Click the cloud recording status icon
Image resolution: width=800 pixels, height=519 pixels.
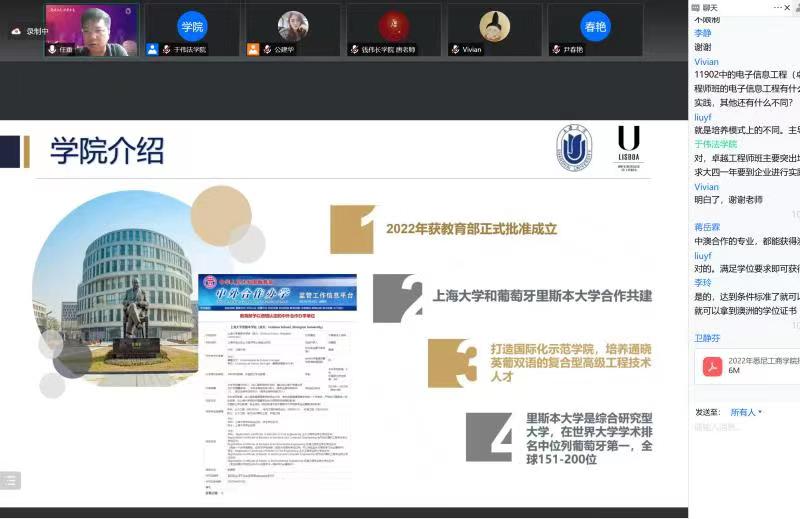tap(16, 31)
